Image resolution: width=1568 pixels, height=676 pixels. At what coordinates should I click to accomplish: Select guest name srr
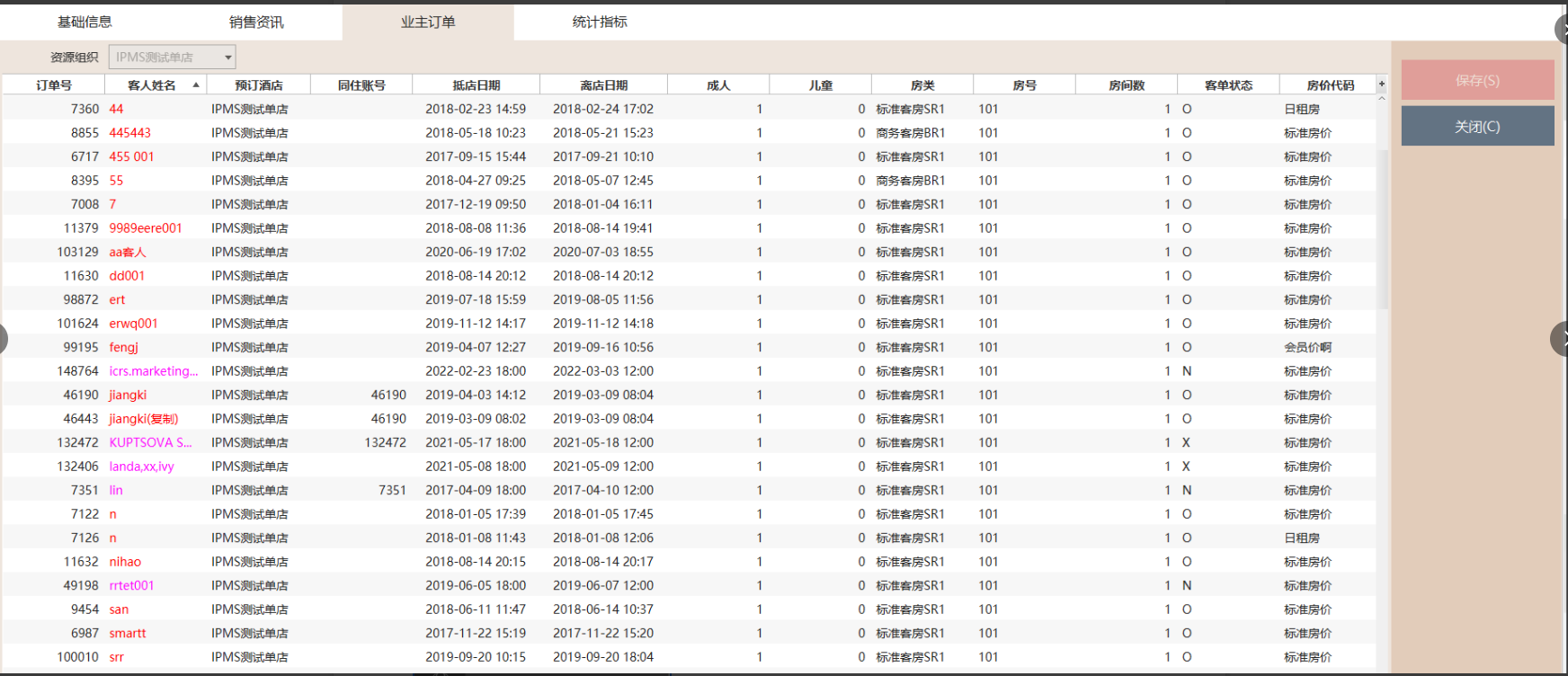pos(117,657)
